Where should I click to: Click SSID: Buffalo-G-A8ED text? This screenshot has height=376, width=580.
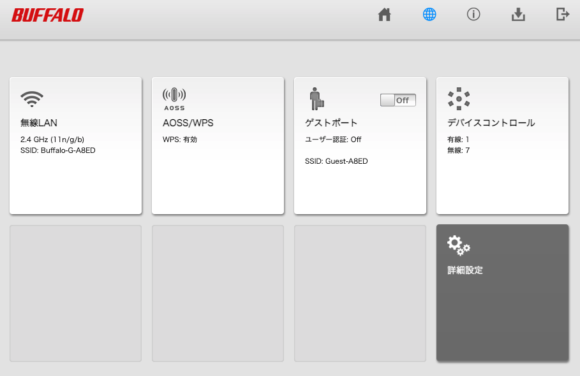58,150
